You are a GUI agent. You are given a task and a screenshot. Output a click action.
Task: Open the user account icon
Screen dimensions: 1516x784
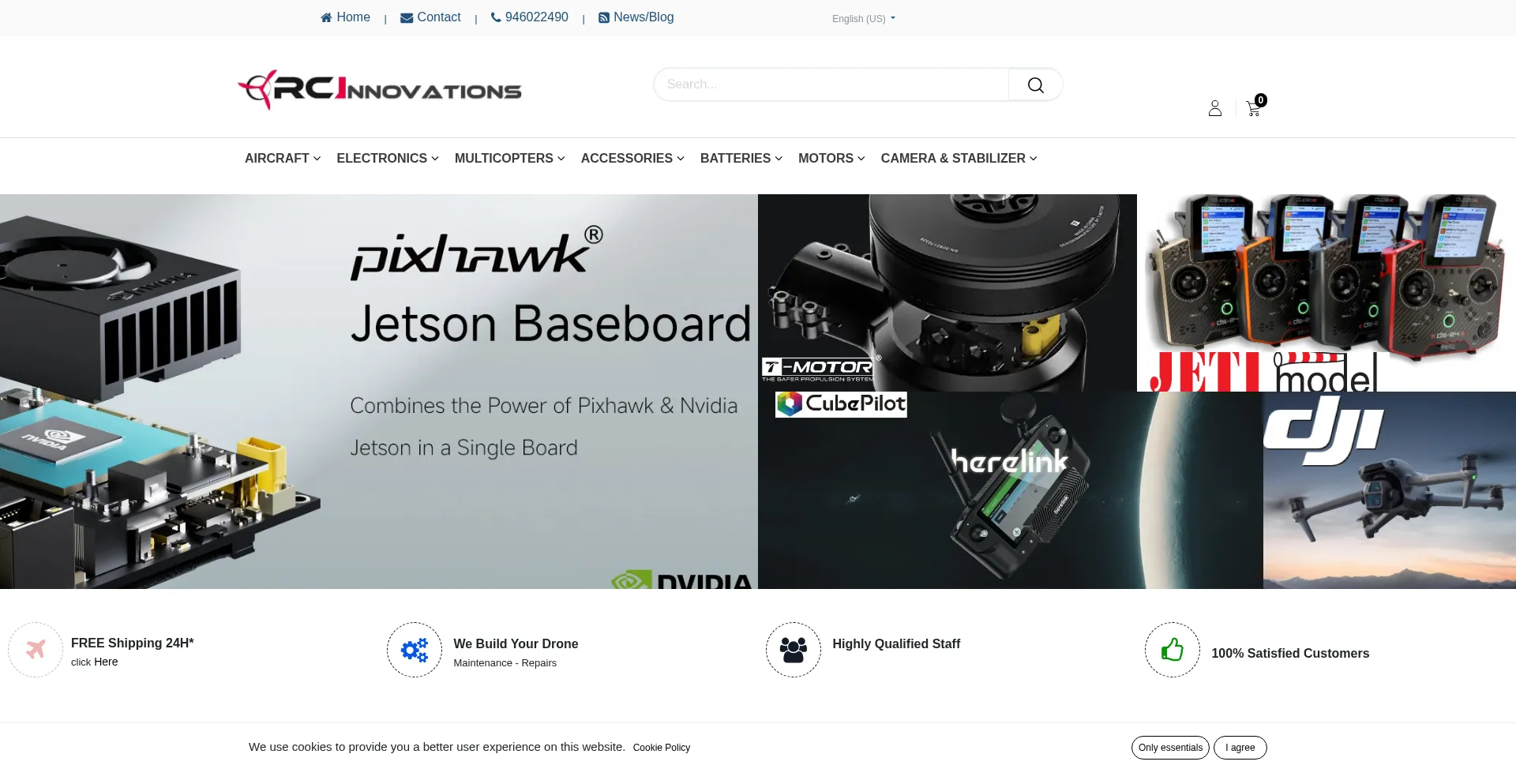click(x=1215, y=108)
